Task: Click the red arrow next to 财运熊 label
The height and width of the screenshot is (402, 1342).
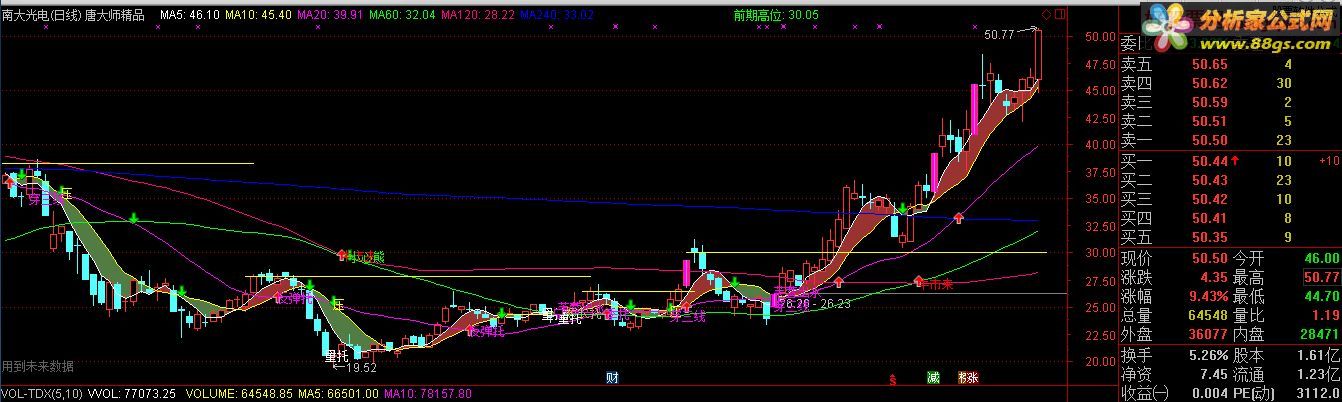Action: [x=341, y=255]
